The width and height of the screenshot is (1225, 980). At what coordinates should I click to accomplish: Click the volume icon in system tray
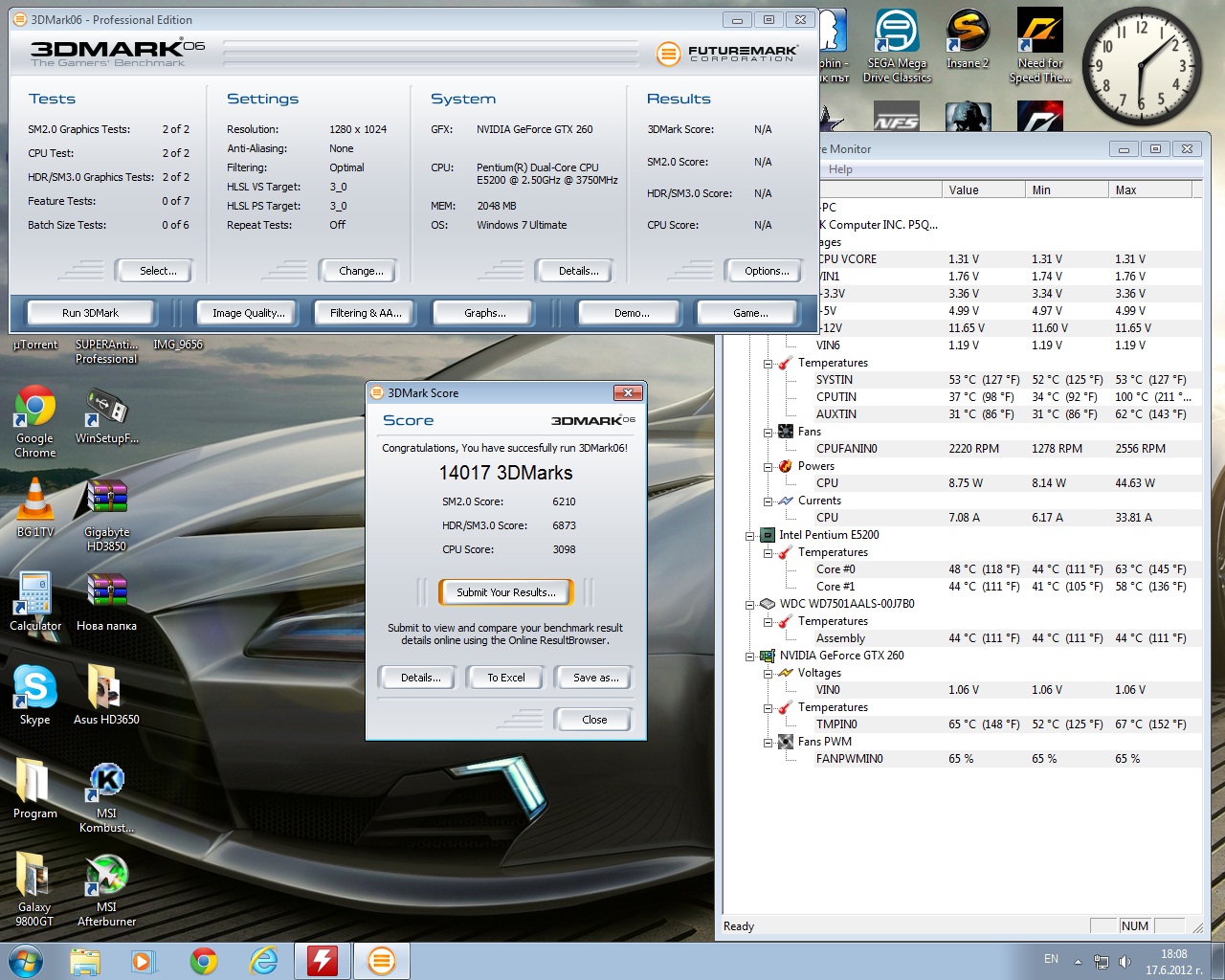pyautogui.click(x=1125, y=962)
